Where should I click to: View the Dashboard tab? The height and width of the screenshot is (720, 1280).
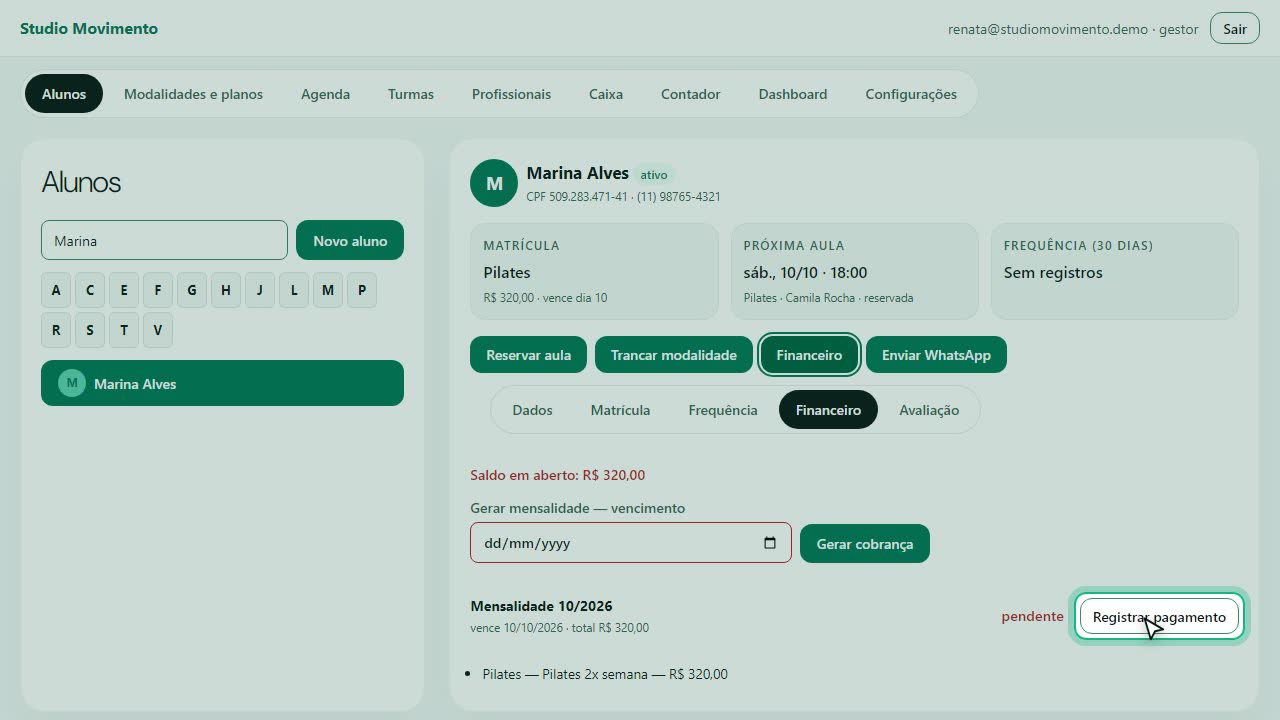(793, 94)
